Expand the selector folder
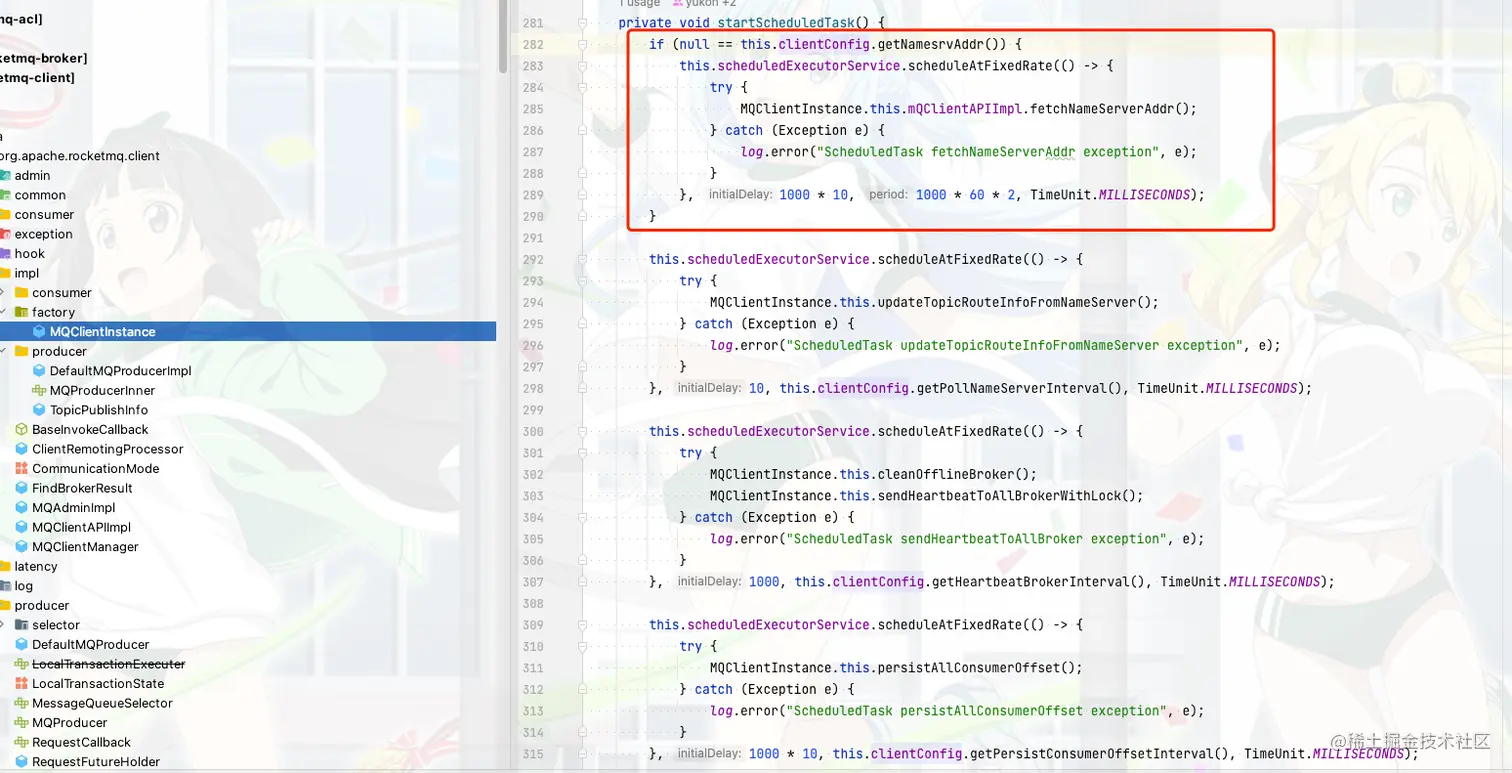 [x=3, y=625]
